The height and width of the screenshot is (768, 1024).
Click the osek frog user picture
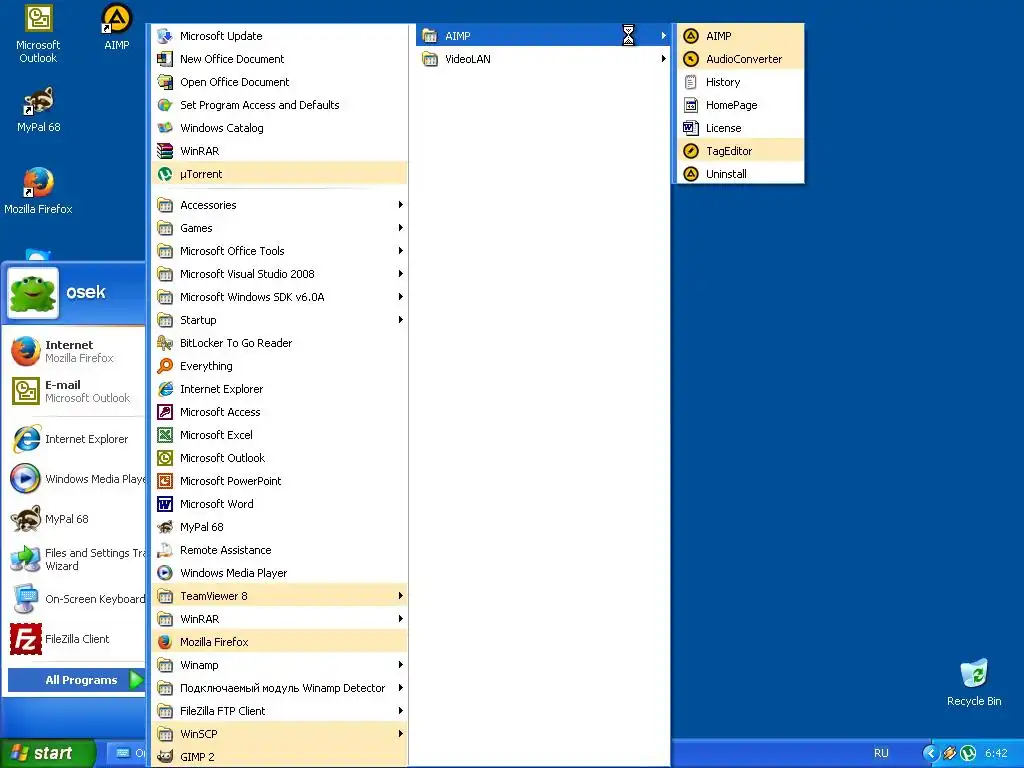click(x=33, y=293)
